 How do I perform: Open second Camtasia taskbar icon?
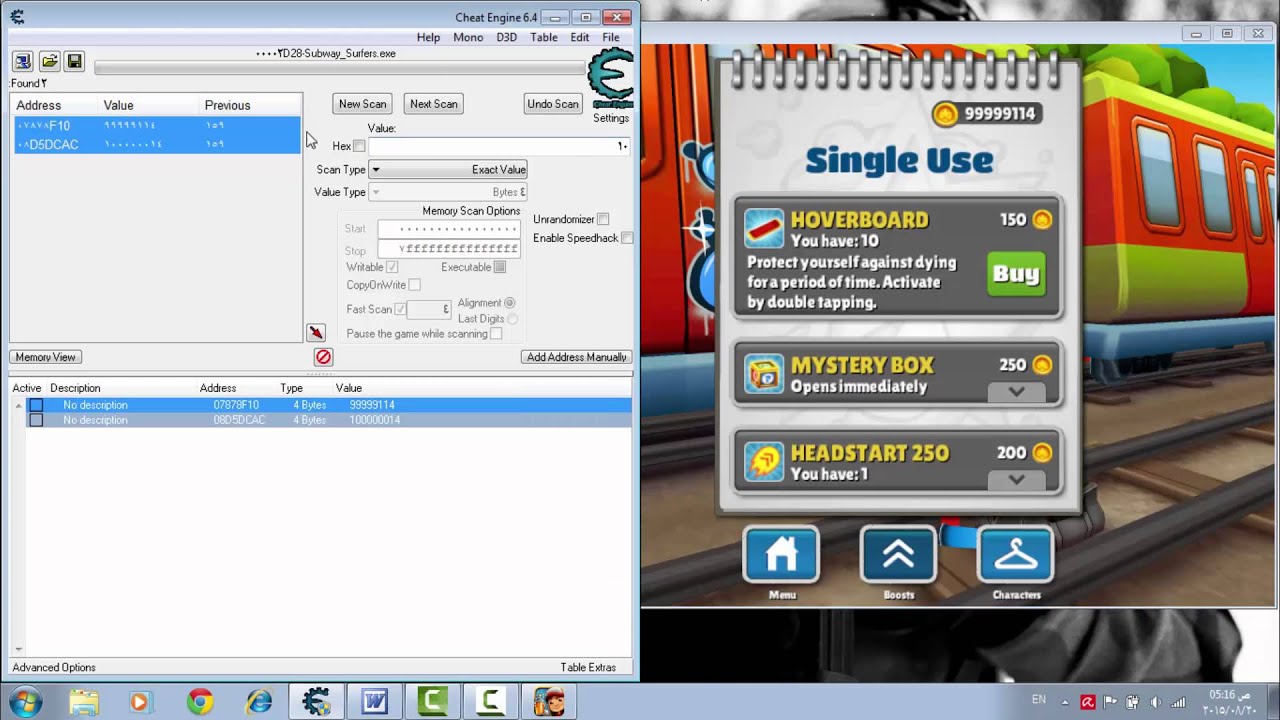[491, 702]
